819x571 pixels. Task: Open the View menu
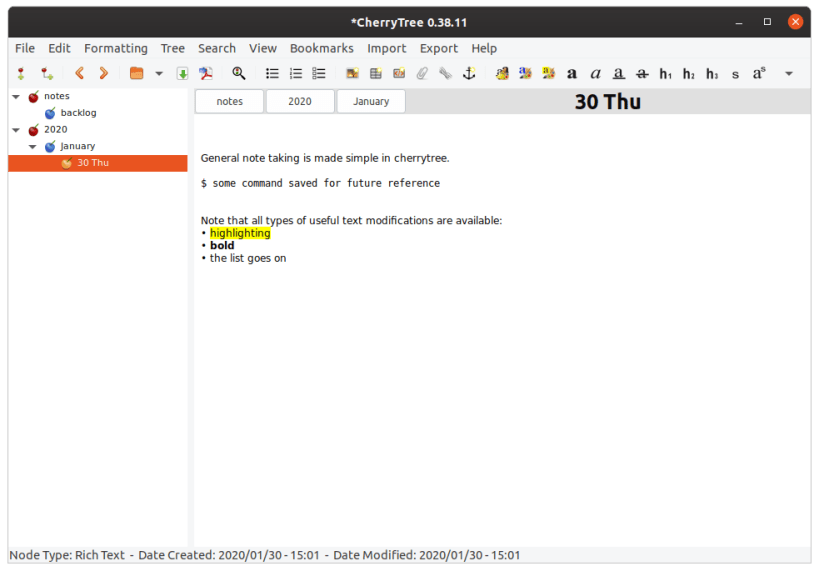pyautogui.click(x=263, y=49)
